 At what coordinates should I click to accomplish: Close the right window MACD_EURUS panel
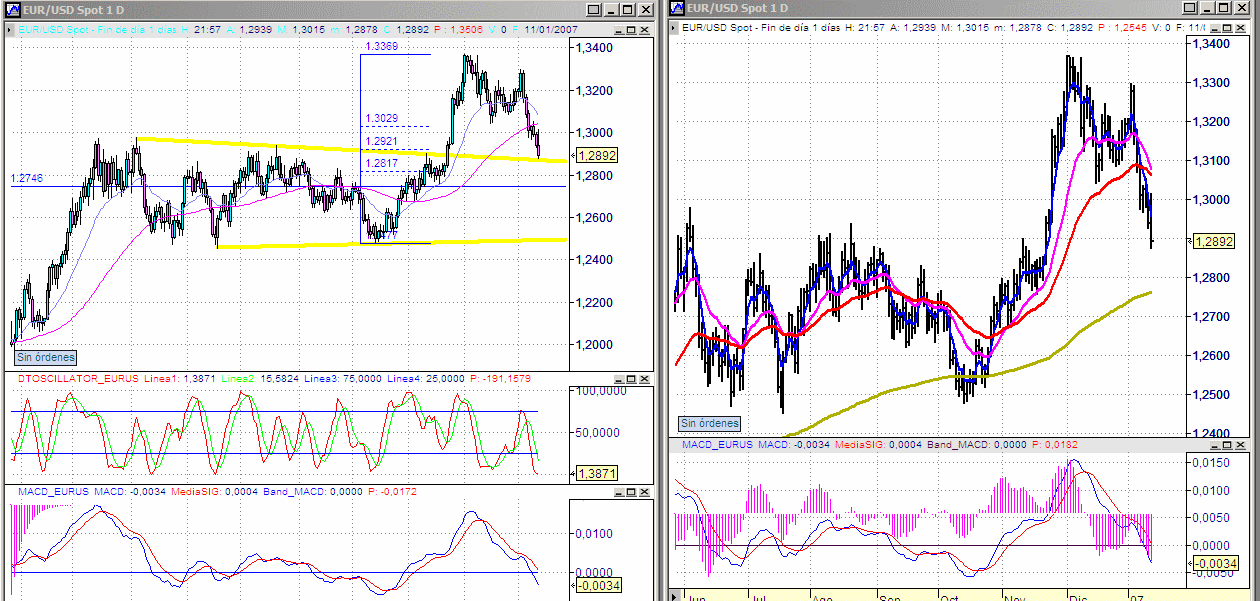[x=1241, y=445]
